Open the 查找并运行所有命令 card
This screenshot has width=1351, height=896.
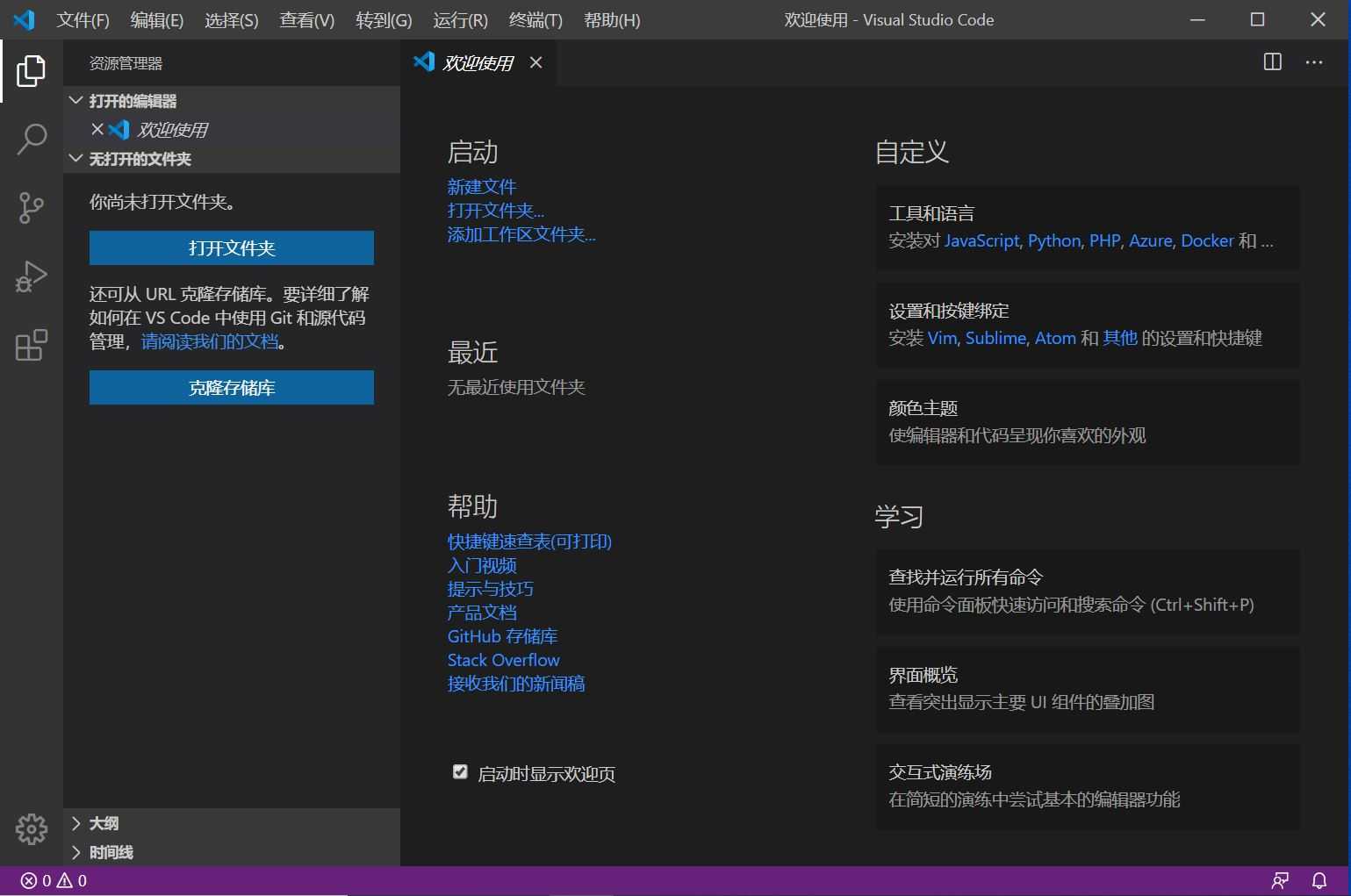[x=1088, y=591]
